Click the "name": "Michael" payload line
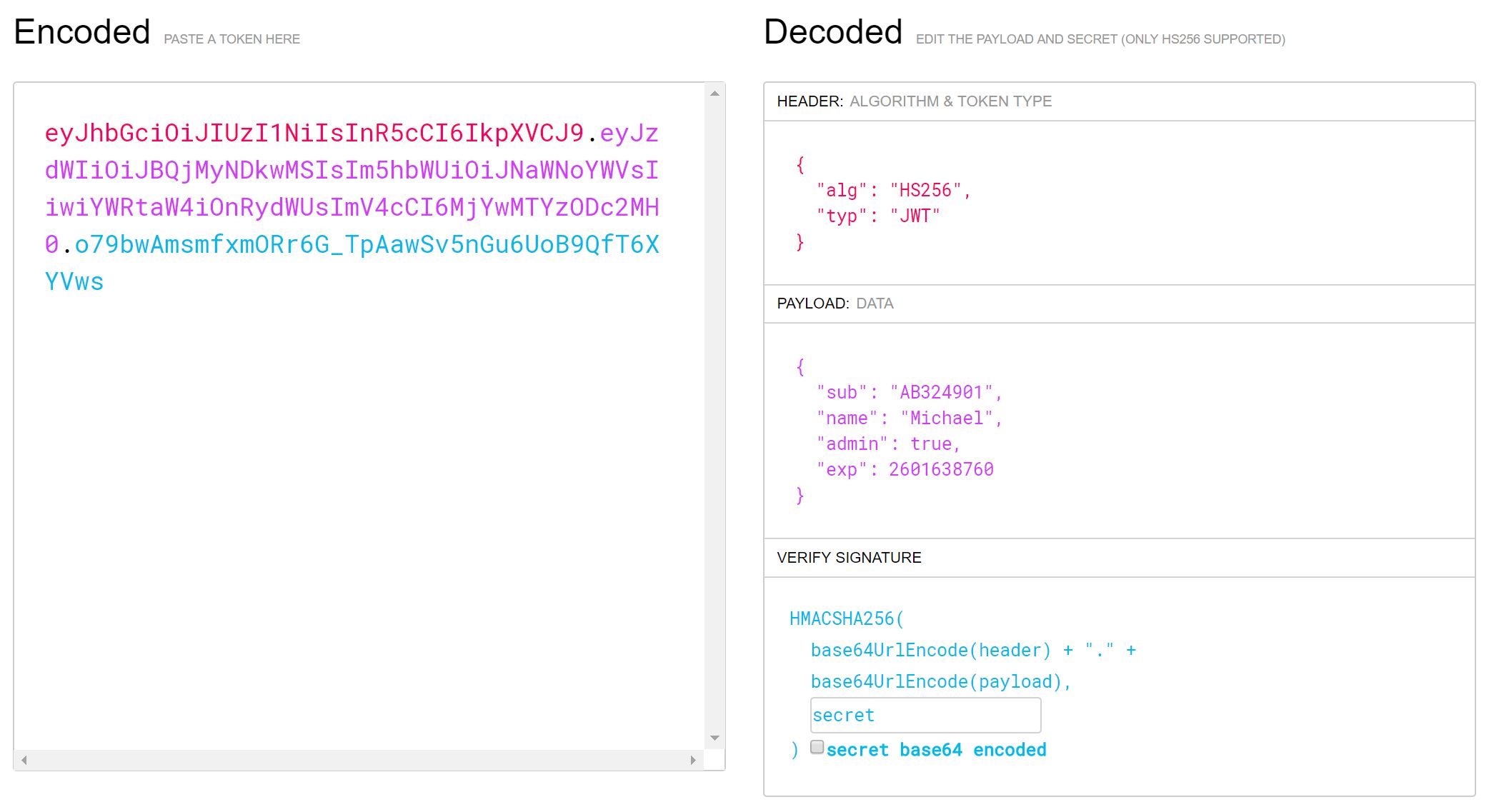Screen dimensions: 1494x812 [909, 418]
